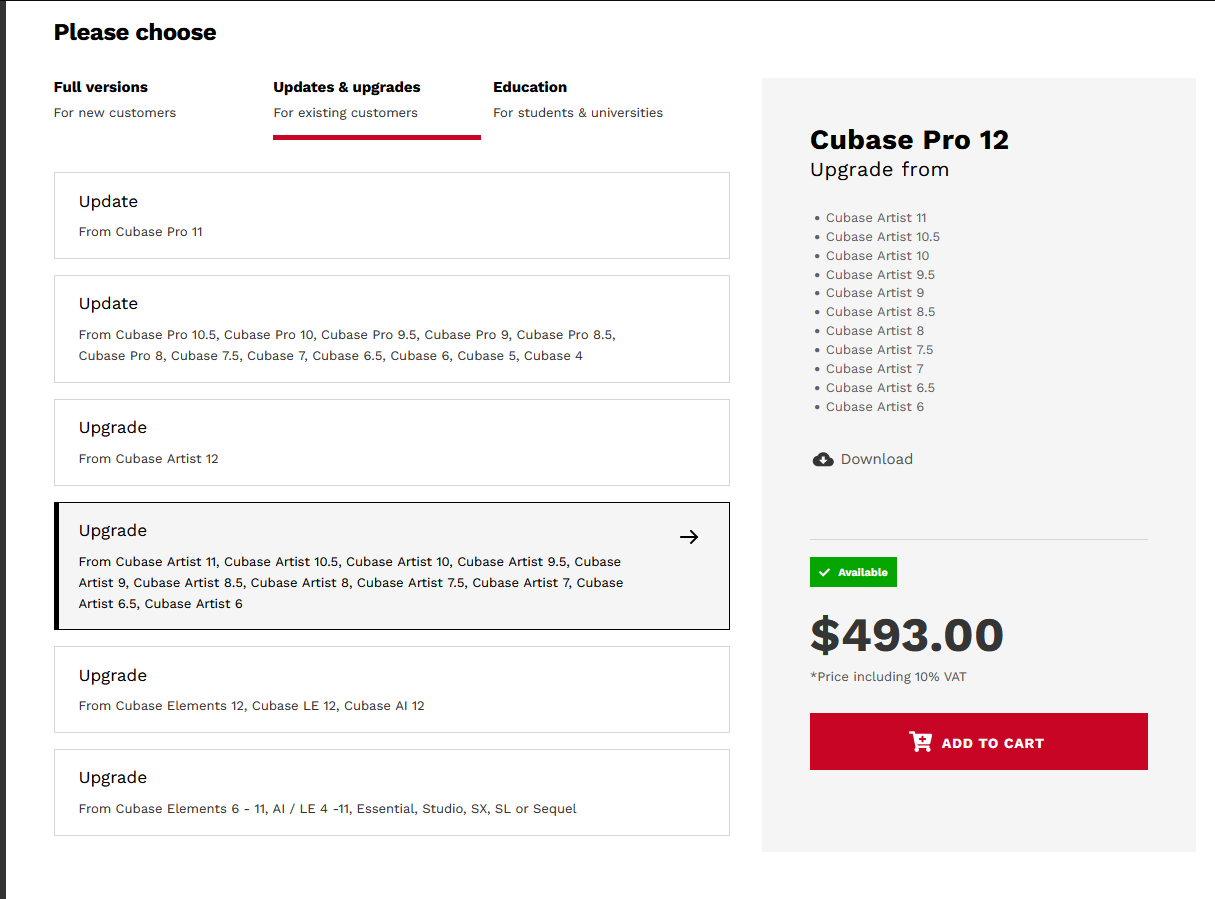
Task: Click the arrow in selected Upgrade option
Action: (x=689, y=537)
